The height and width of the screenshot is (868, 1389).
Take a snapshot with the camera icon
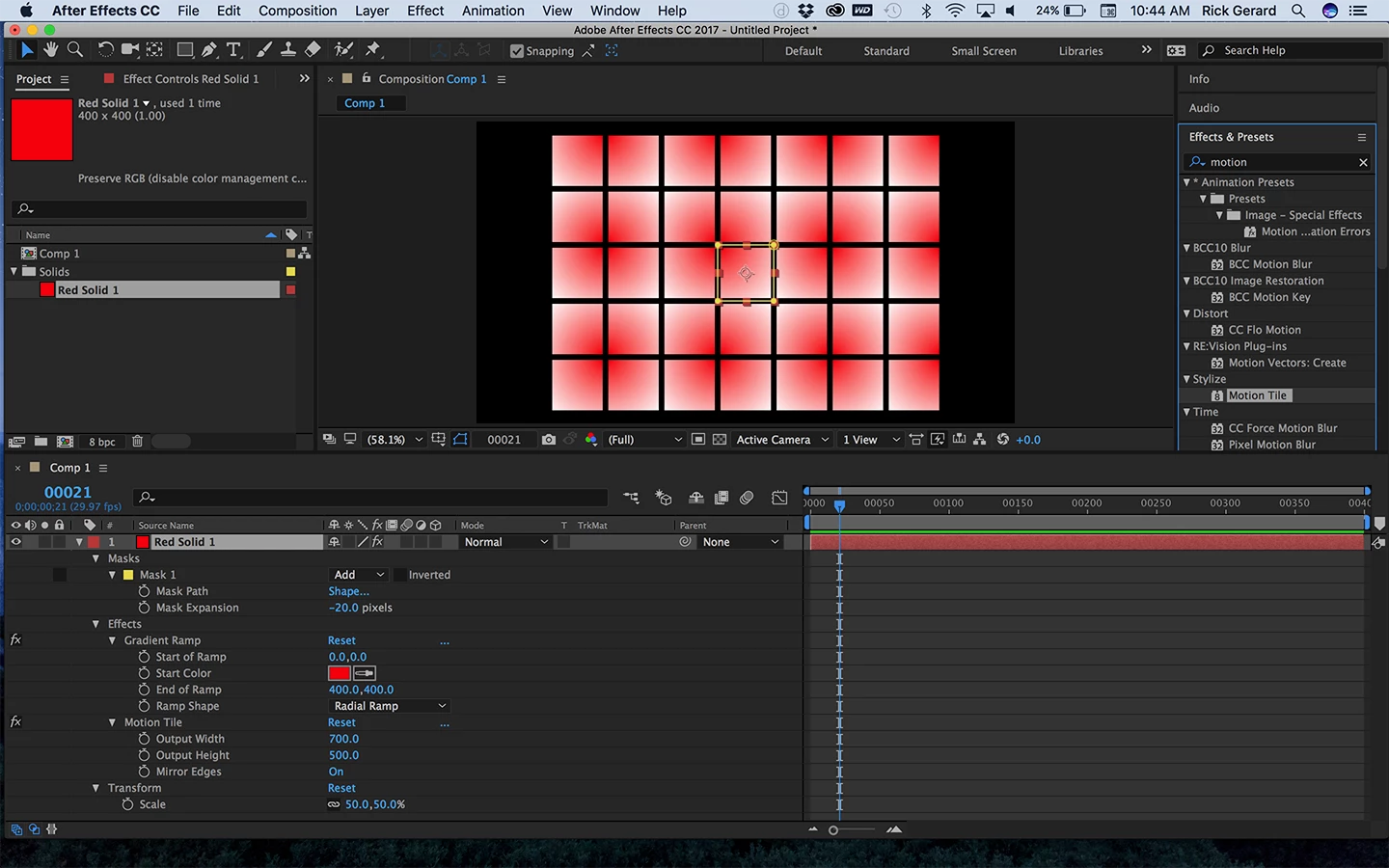(x=549, y=440)
